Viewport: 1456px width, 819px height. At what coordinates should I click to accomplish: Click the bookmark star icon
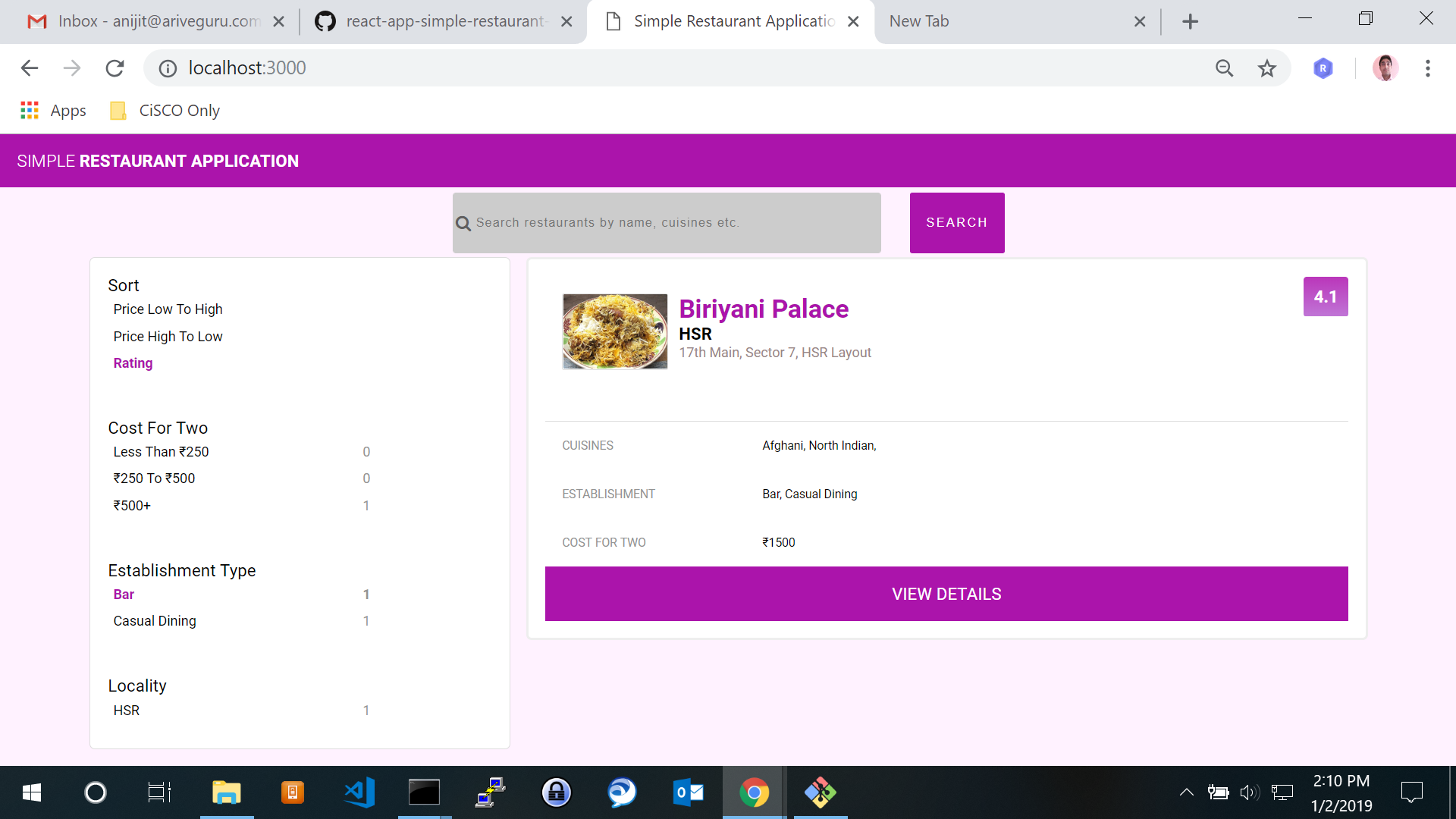pos(1266,68)
